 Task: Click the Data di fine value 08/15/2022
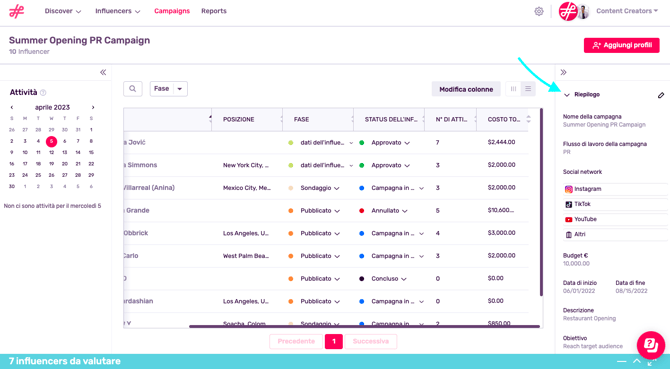tap(632, 291)
